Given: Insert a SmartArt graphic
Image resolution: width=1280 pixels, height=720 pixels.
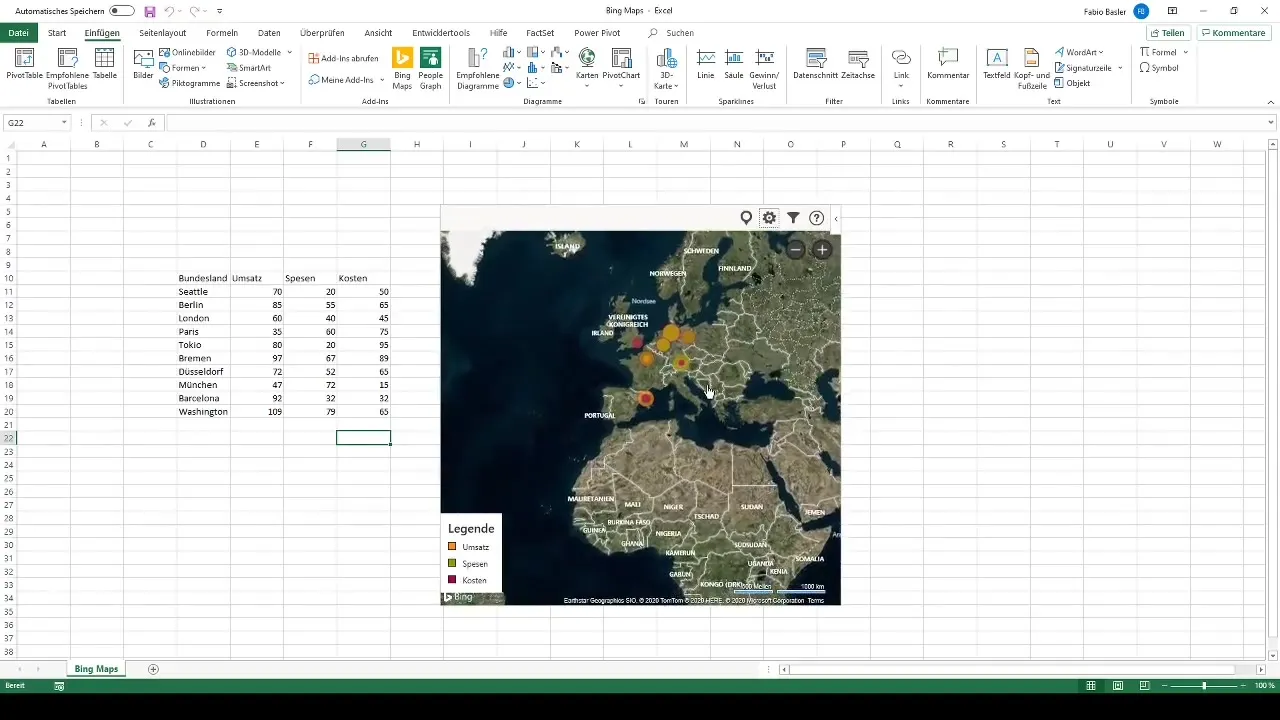Looking at the screenshot, I should pyautogui.click(x=248, y=68).
